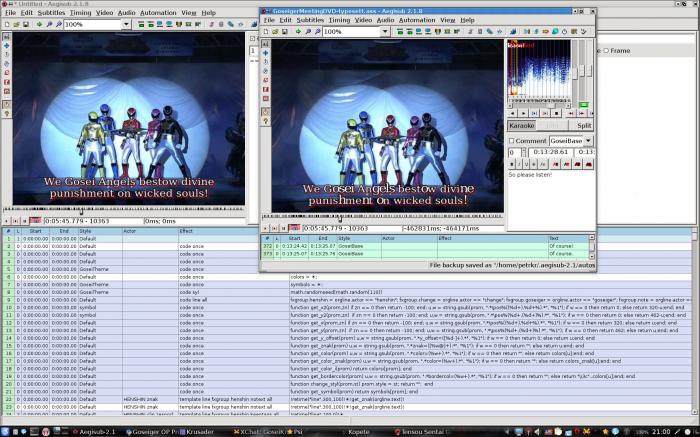The image size is (700, 437).
Task: Select blue cross drag tool in front window
Action: (x=266, y=53)
